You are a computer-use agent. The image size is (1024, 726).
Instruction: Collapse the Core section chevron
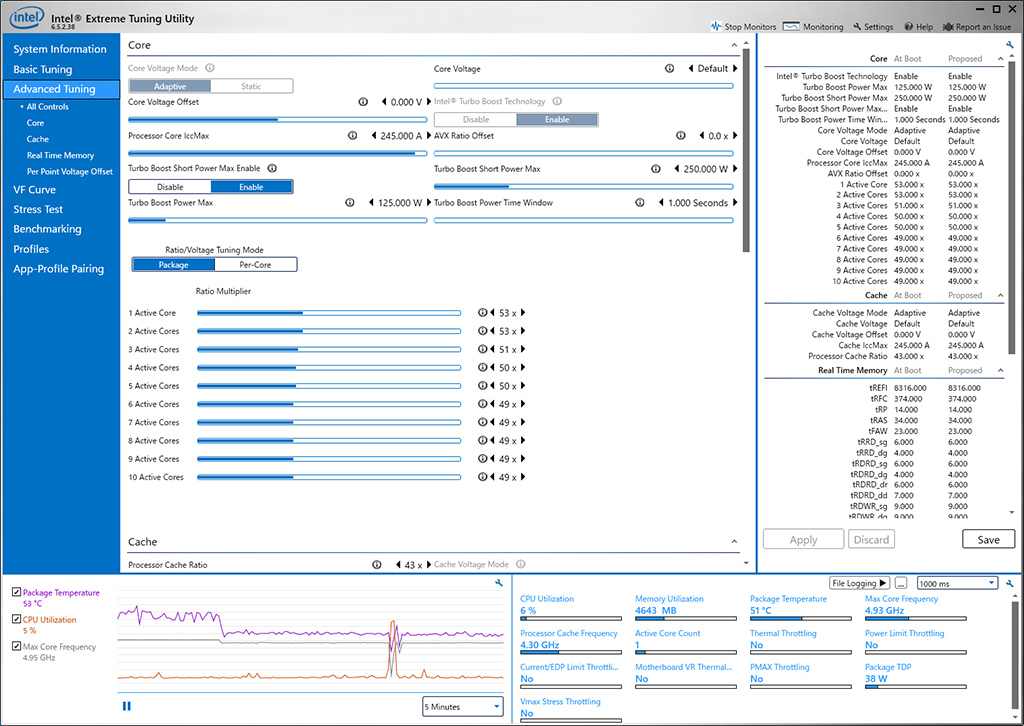pos(734,45)
